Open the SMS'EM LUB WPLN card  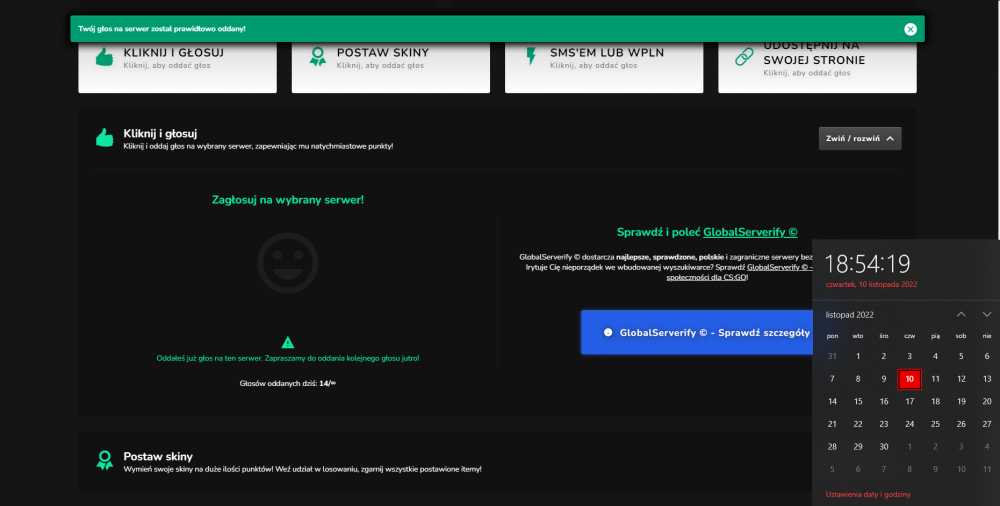point(604,67)
